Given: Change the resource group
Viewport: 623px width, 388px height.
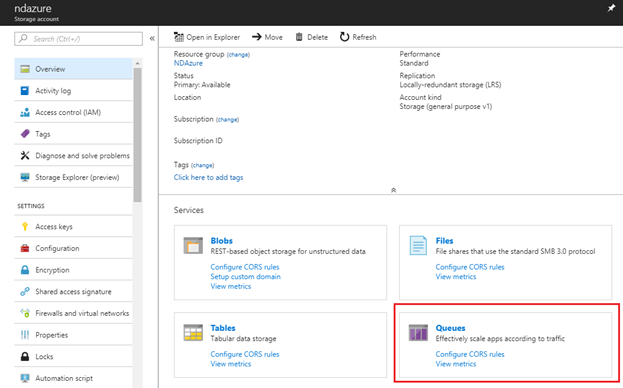Looking at the screenshot, I should point(238,54).
